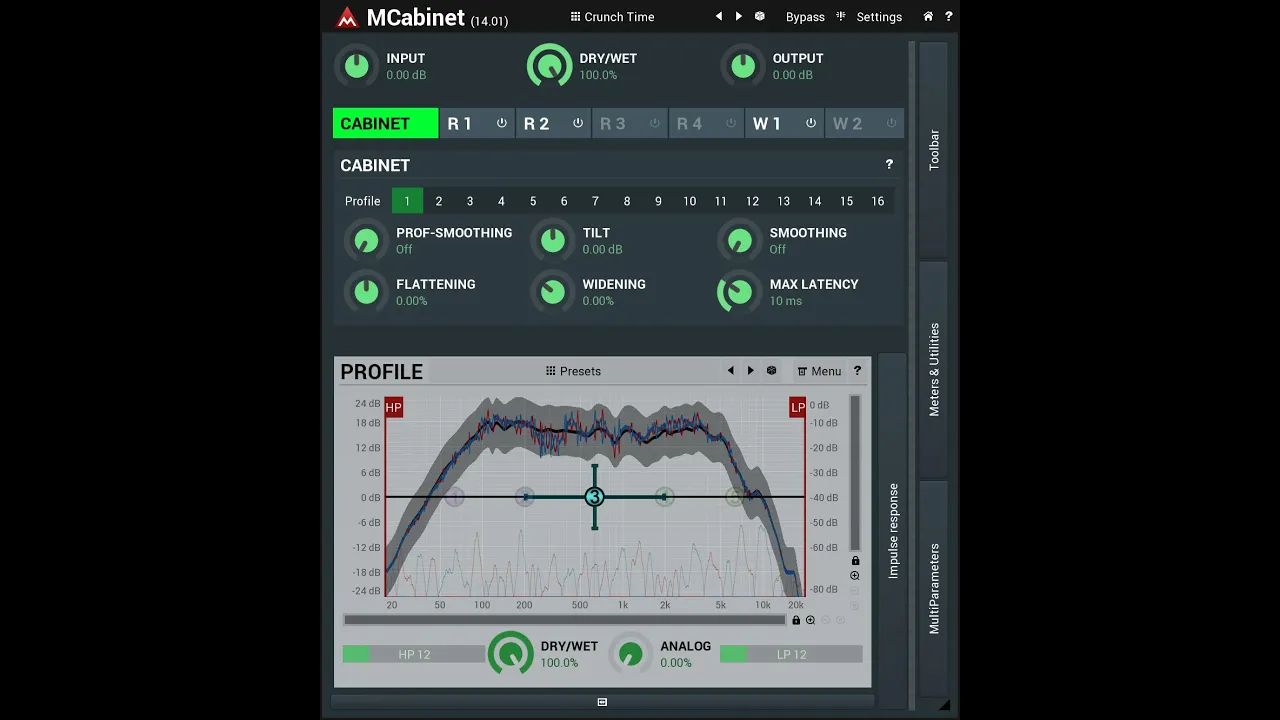Click the INPUT gain knob
The height and width of the screenshot is (720, 1280).
(356, 66)
